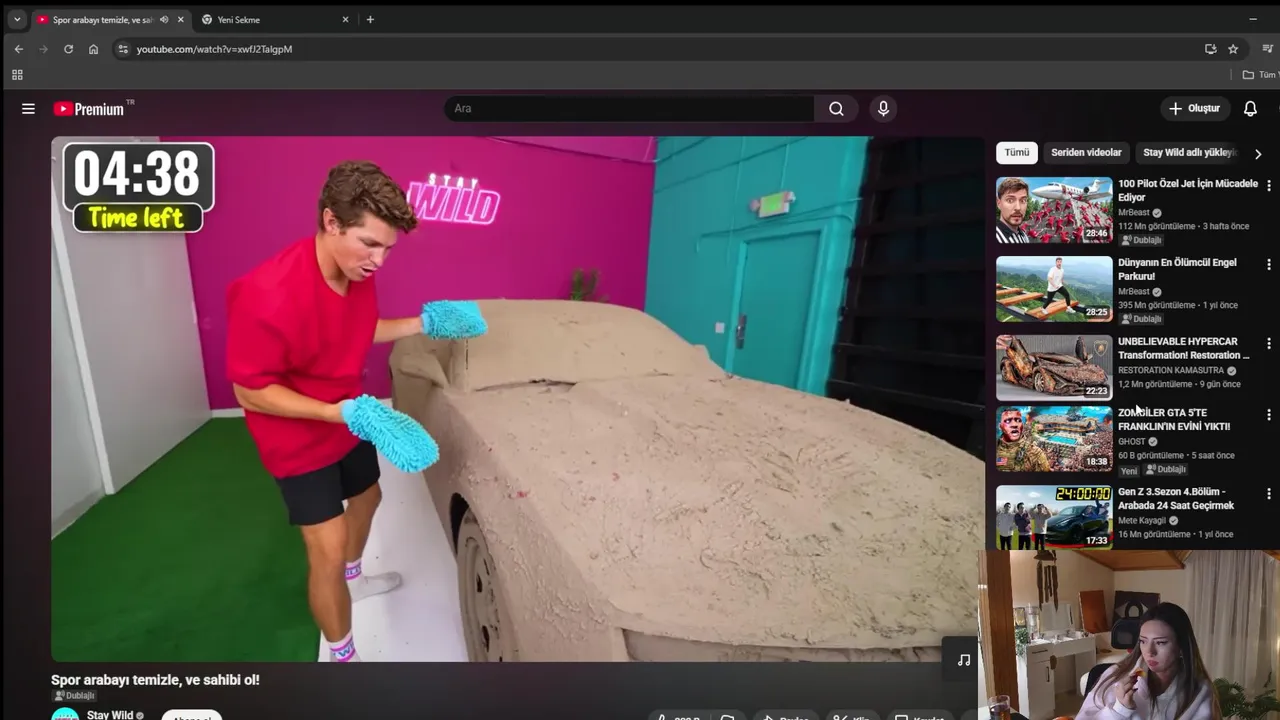The height and width of the screenshot is (720, 1280).
Task: Select the 'Seriden videolar' filter chip
Action: (1086, 153)
